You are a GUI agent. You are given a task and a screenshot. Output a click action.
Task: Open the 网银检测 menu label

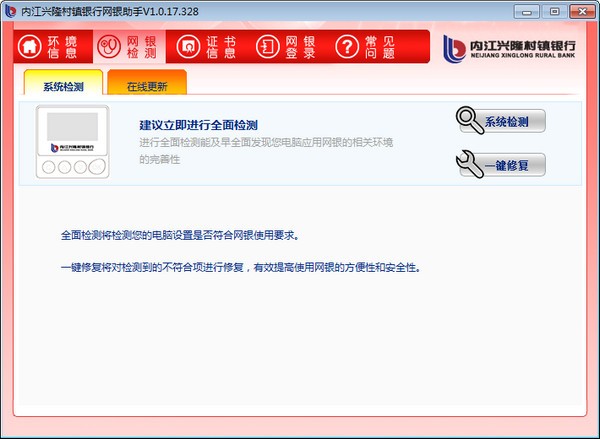[141, 47]
